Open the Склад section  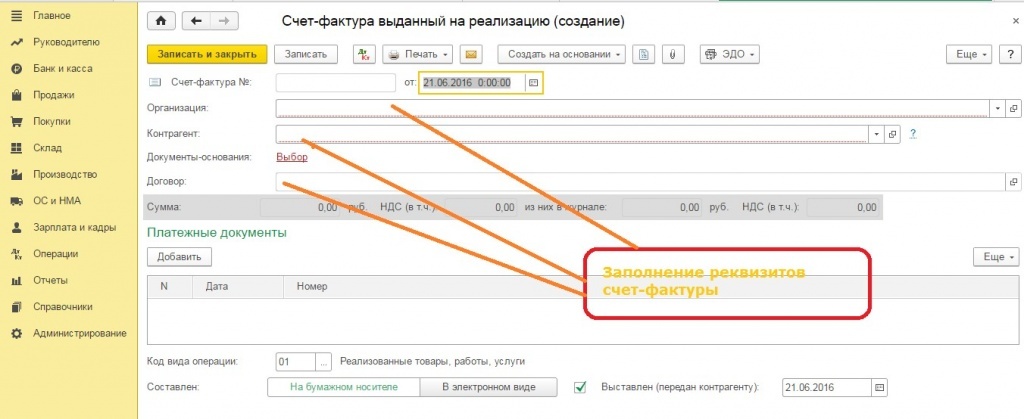click(47, 148)
